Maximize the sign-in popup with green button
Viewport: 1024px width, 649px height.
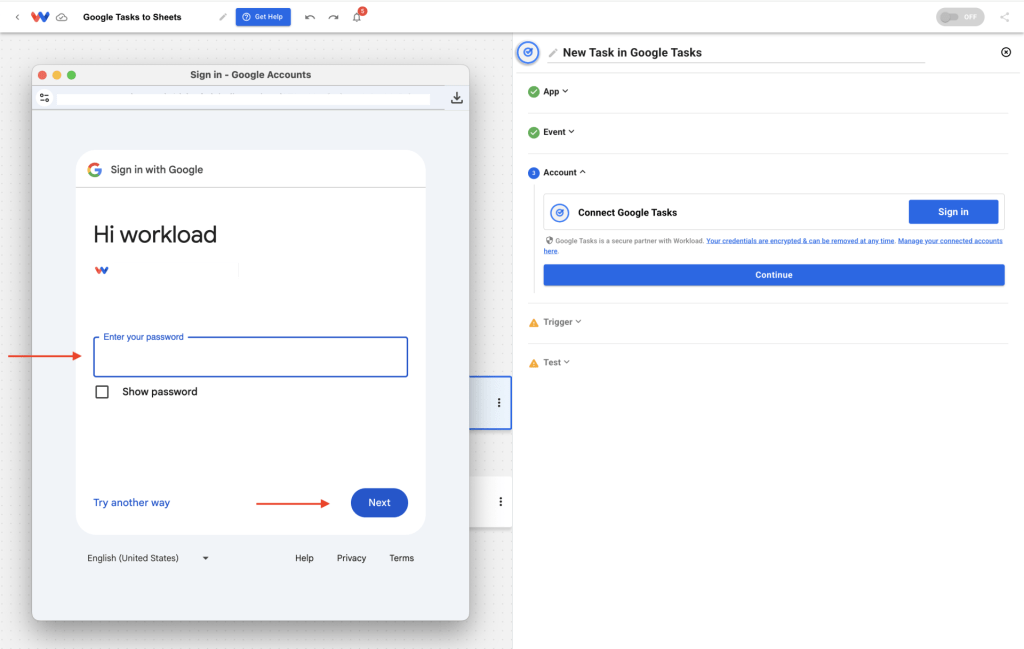tap(72, 75)
